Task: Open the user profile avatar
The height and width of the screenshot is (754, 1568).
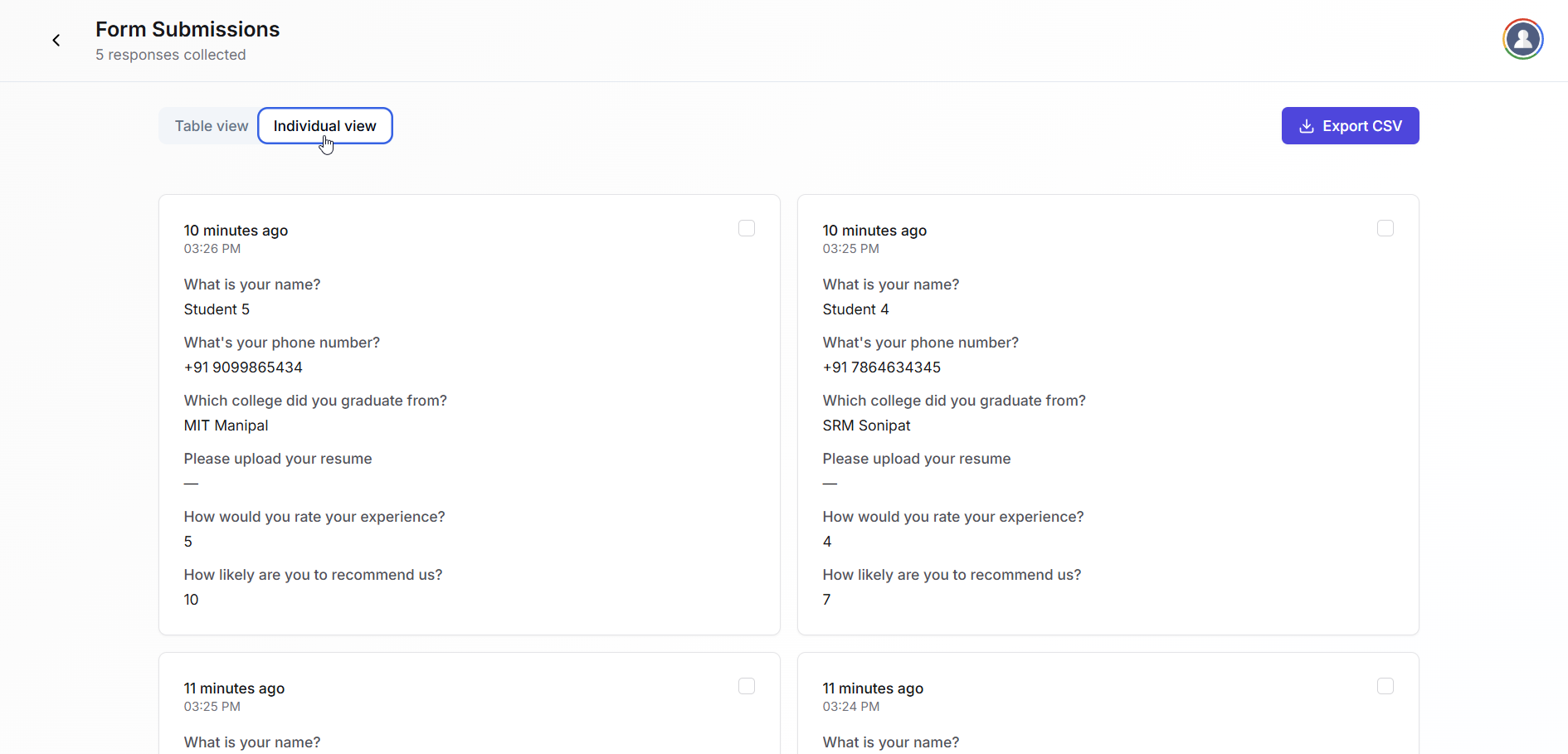Action: tap(1522, 39)
